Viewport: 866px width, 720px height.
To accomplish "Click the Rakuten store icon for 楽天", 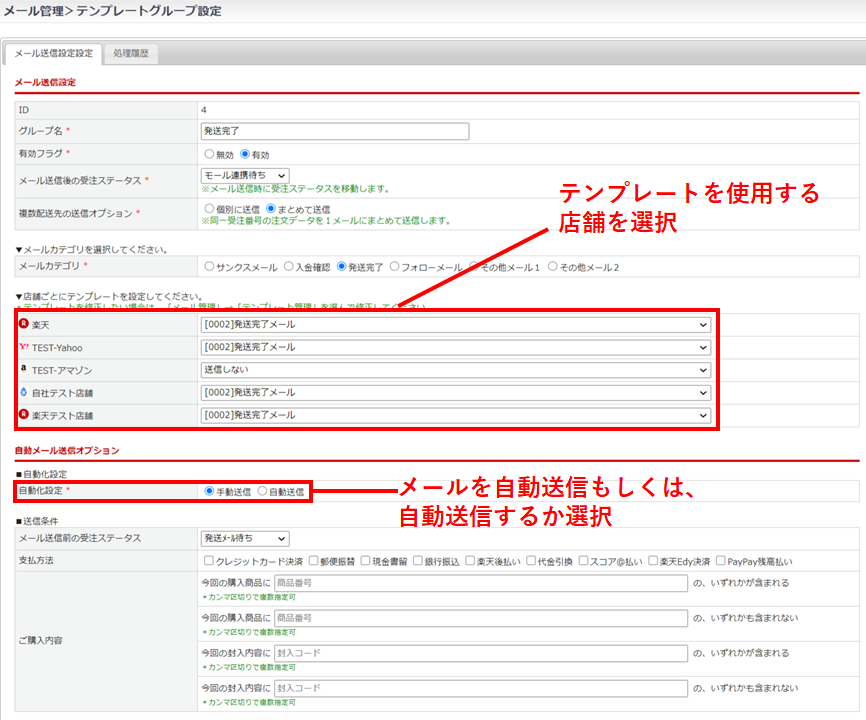I will tap(24, 325).
